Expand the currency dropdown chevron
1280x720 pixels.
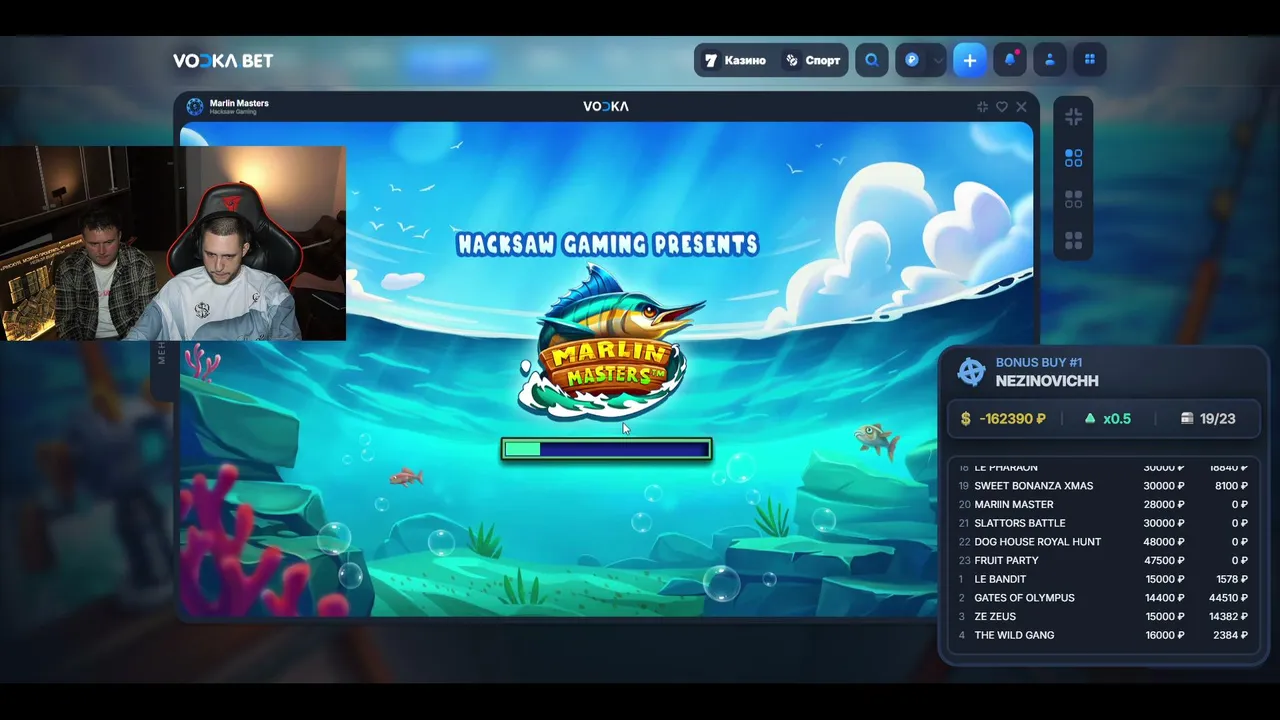[938, 60]
